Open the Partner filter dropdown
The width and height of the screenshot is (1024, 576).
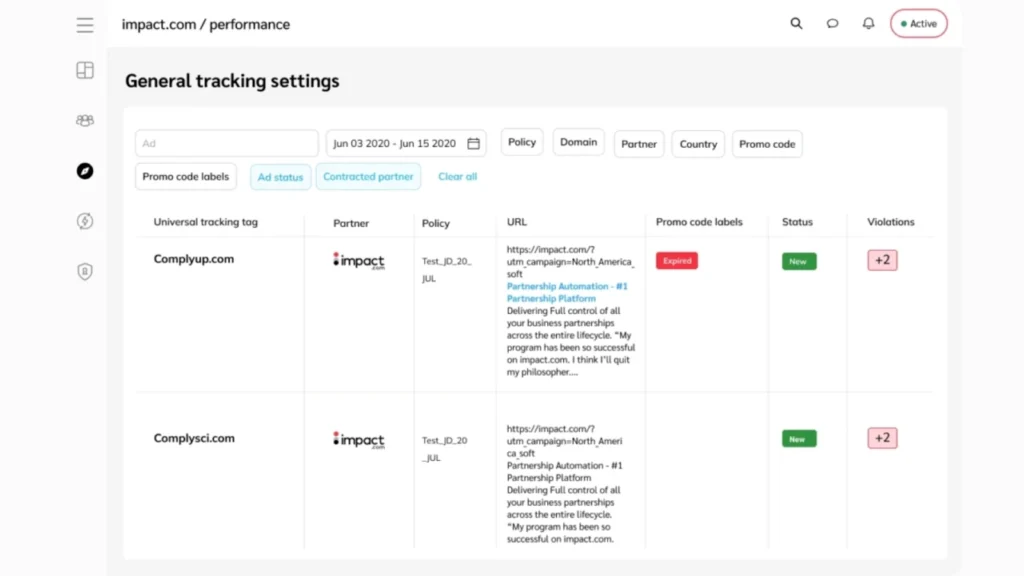(x=638, y=143)
